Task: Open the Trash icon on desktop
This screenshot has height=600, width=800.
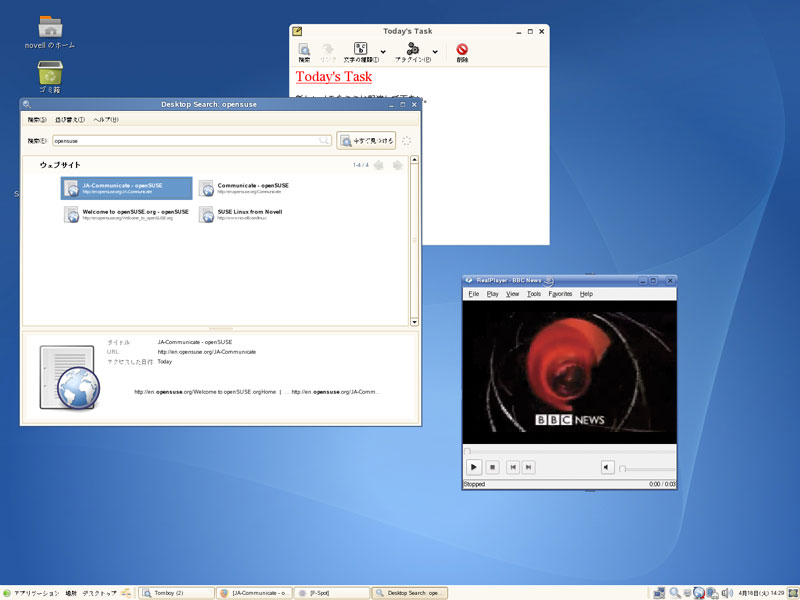Action: pos(50,75)
